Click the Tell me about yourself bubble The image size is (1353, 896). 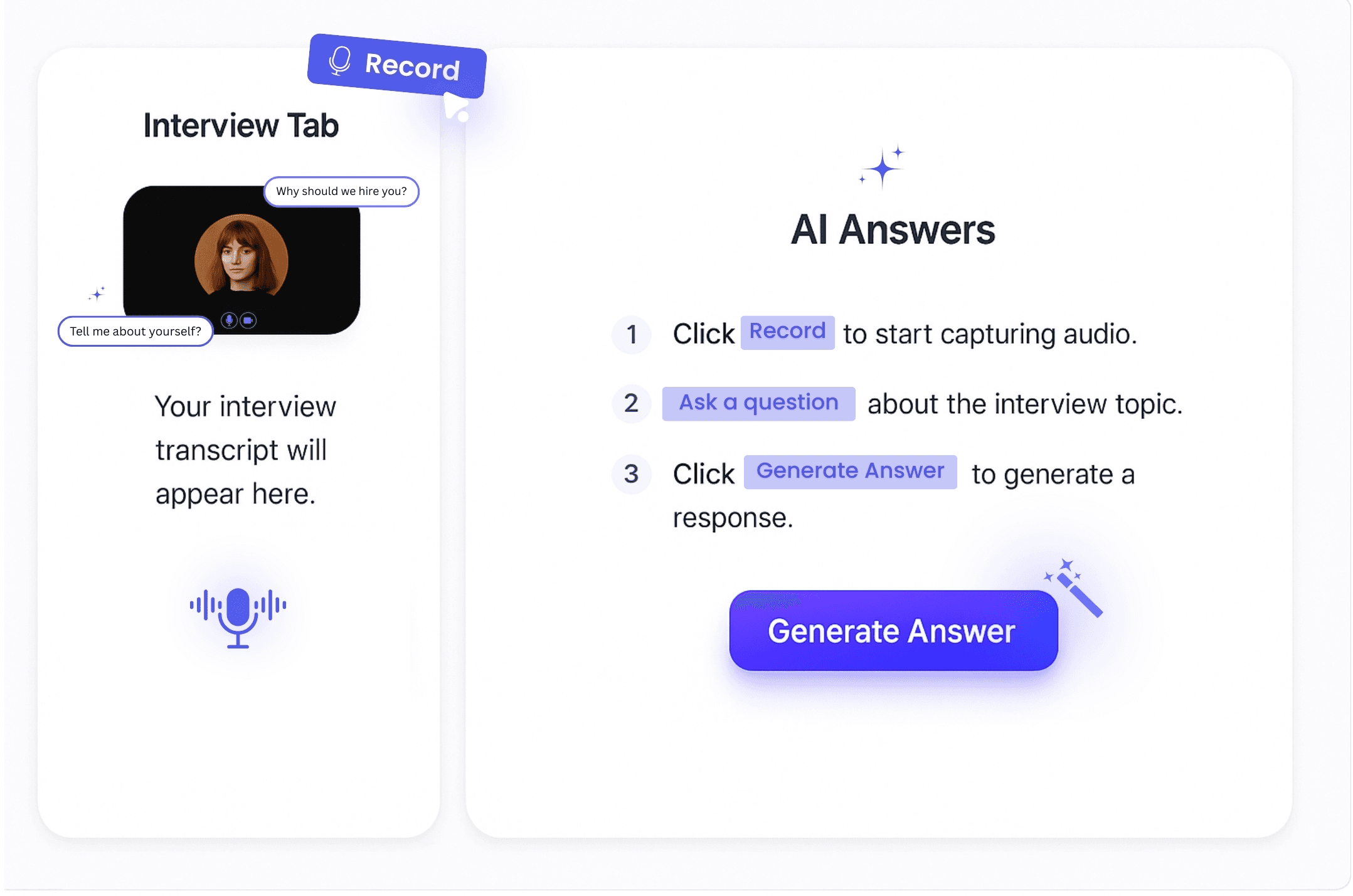point(135,331)
